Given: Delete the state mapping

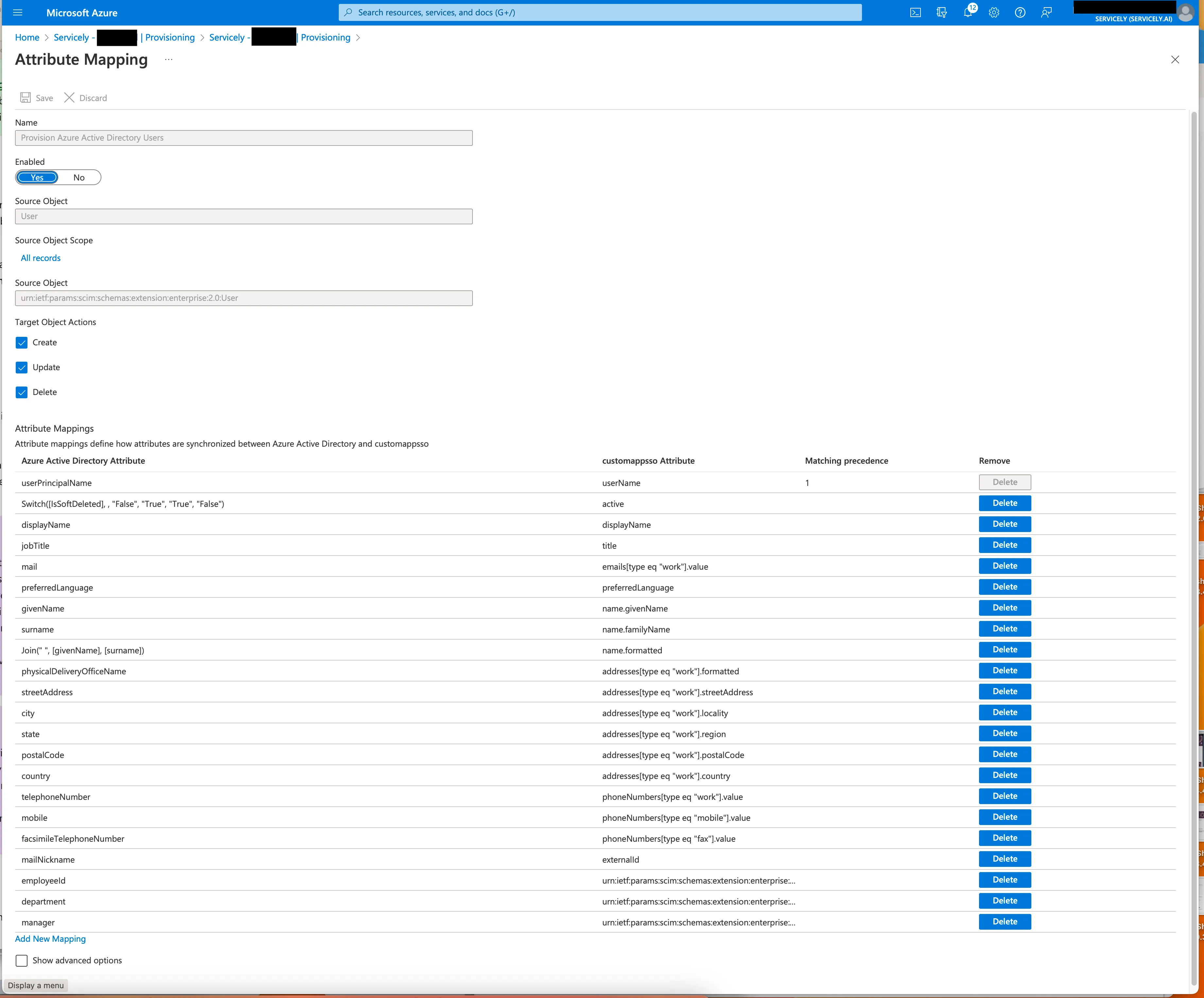Looking at the screenshot, I should click(x=1005, y=733).
